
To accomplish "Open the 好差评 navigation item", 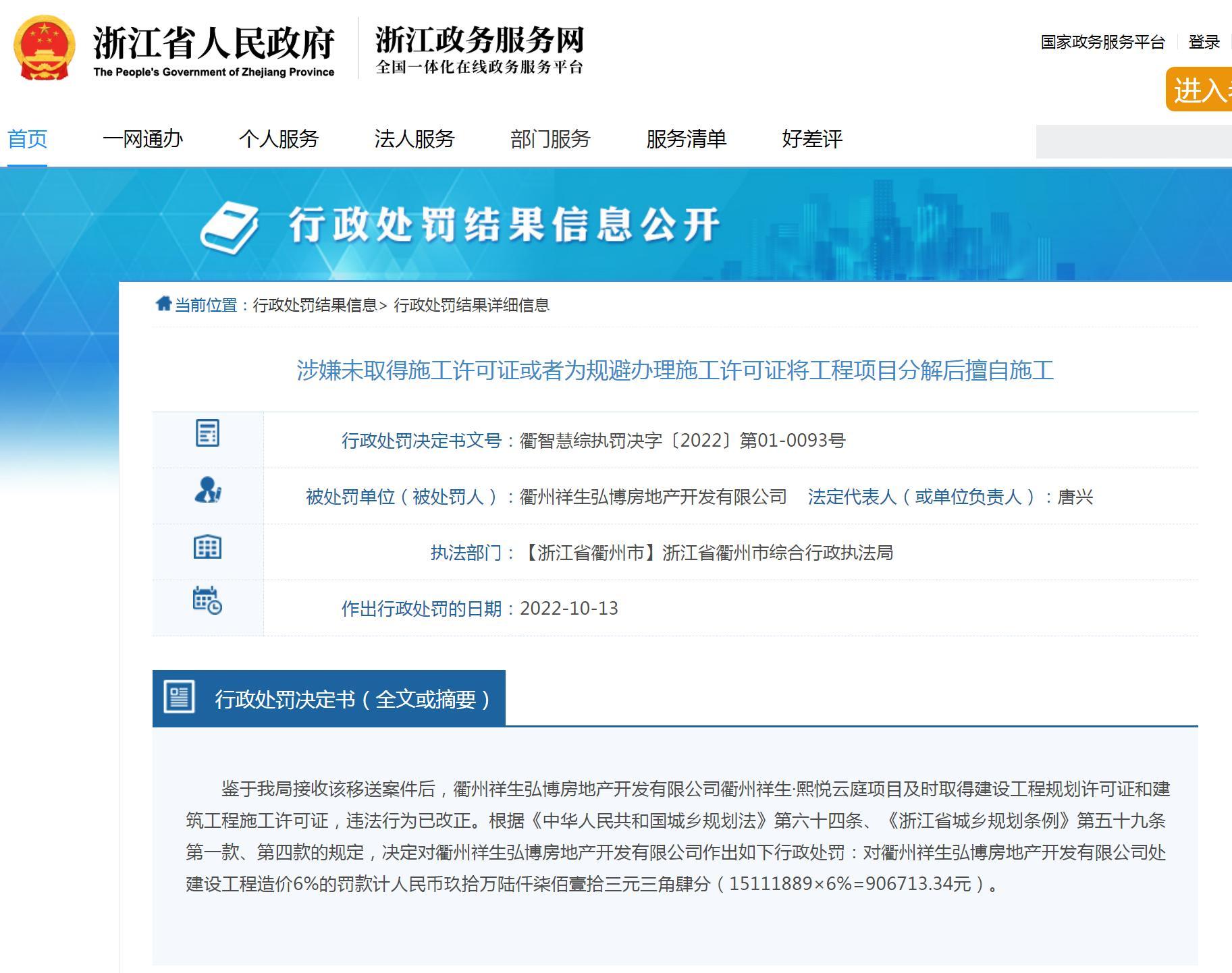I will (x=812, y=140).
